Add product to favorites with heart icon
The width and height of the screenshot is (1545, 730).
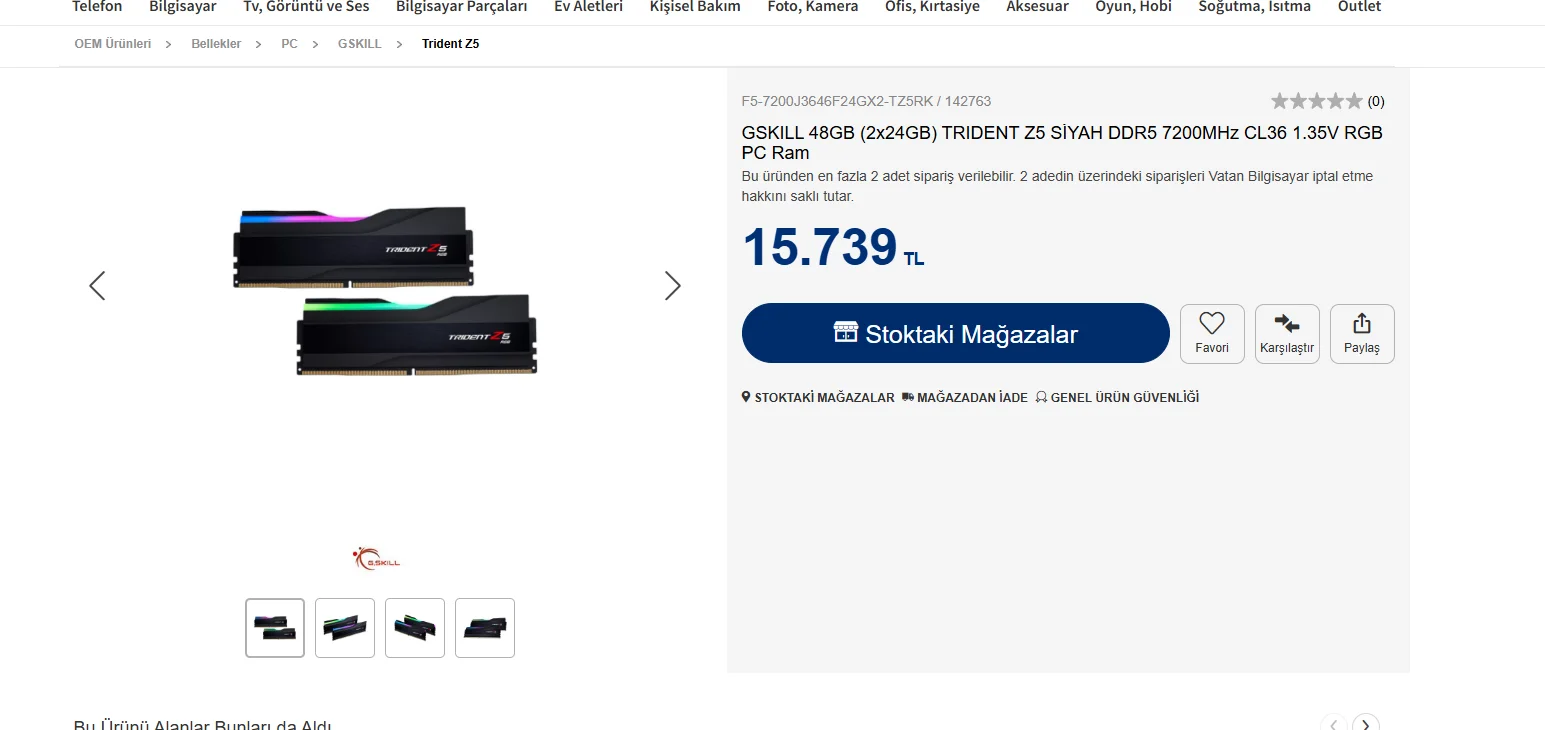tap(1212, 333)
